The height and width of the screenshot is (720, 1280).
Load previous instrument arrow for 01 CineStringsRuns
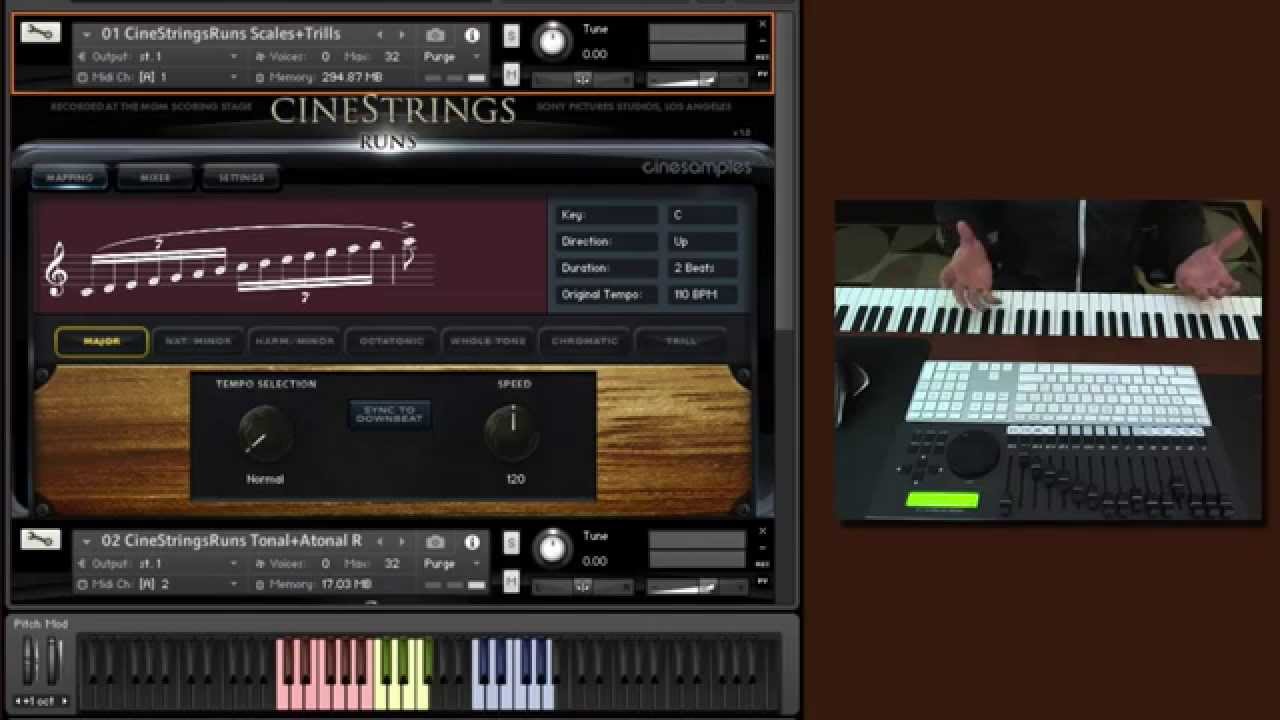(x=379, y=34)
